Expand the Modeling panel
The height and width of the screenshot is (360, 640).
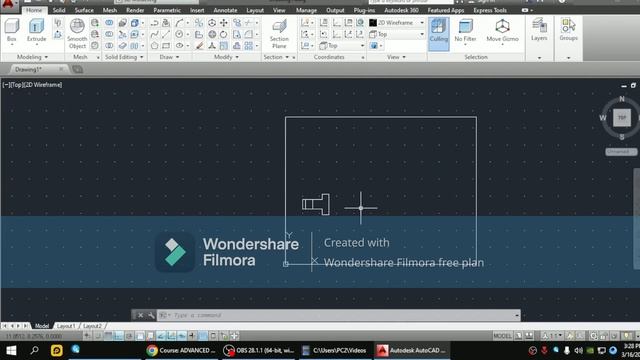pyautogui.click(x=32, y=57)
